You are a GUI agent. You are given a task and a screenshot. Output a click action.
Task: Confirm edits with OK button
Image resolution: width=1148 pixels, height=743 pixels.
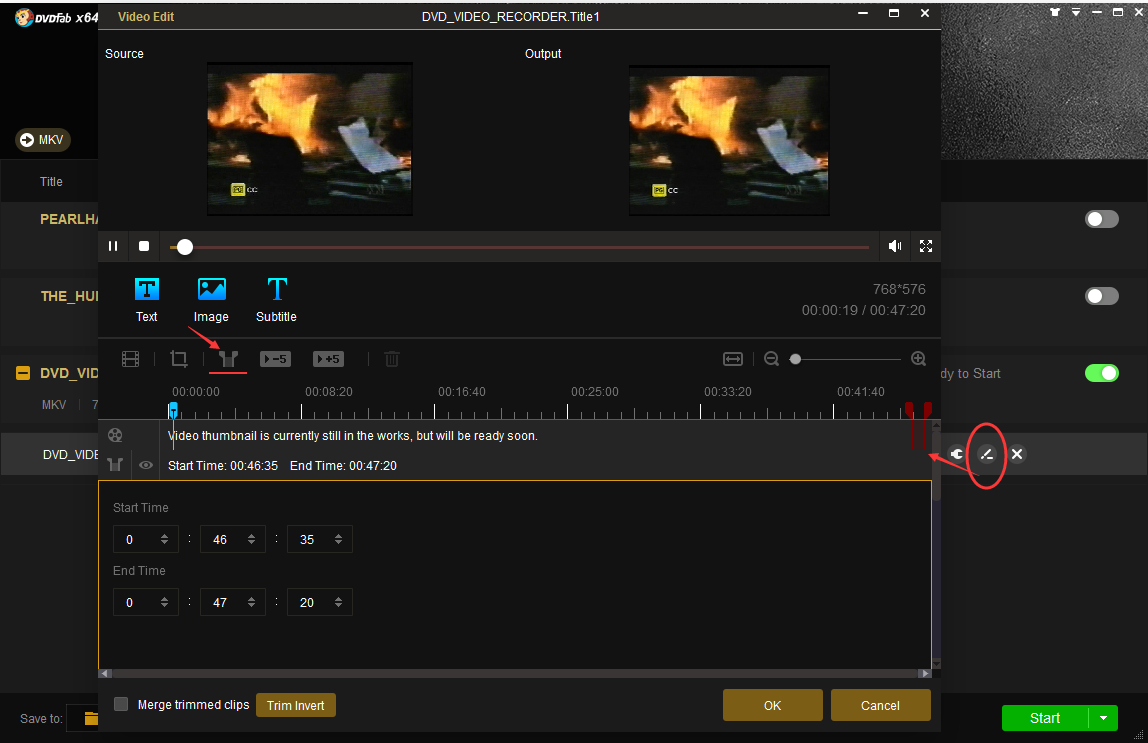(772, 706)
